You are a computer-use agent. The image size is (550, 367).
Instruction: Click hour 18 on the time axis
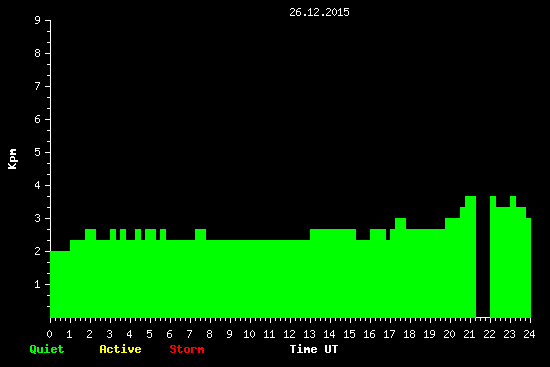[x=409, y=334]
